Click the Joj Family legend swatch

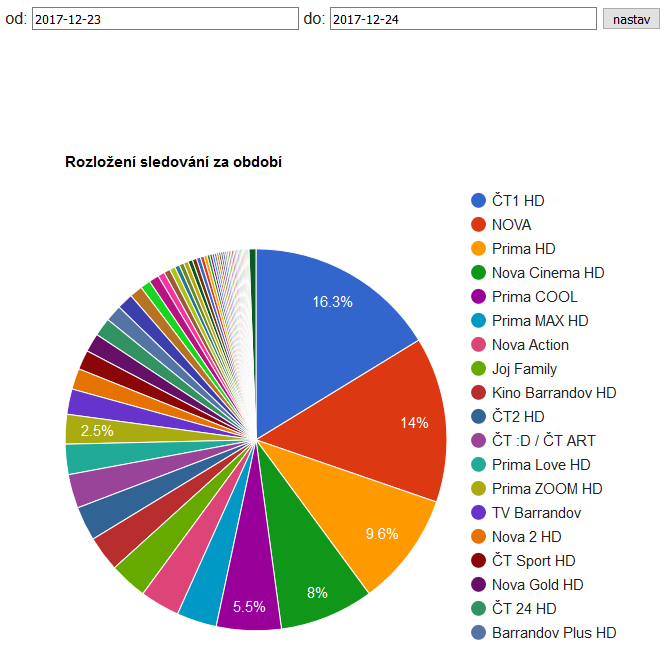[478, 368]
